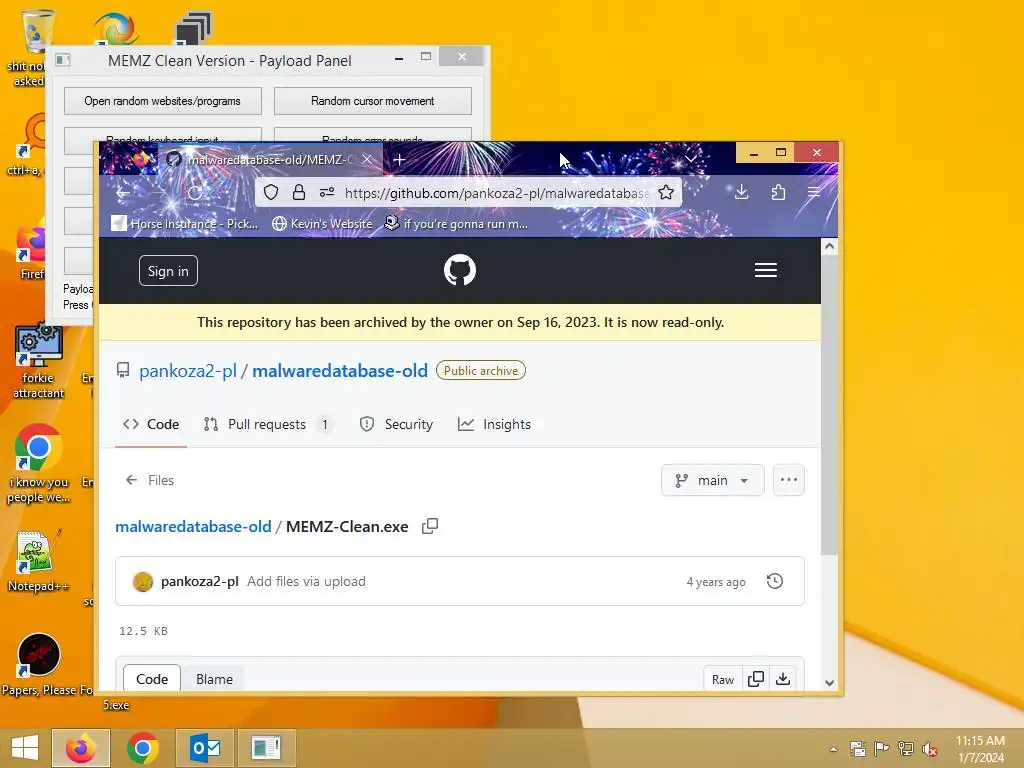Open the Chrome desktop shortcut i know you people
This screenshot has height=768, width=1024.
[38, 464]
